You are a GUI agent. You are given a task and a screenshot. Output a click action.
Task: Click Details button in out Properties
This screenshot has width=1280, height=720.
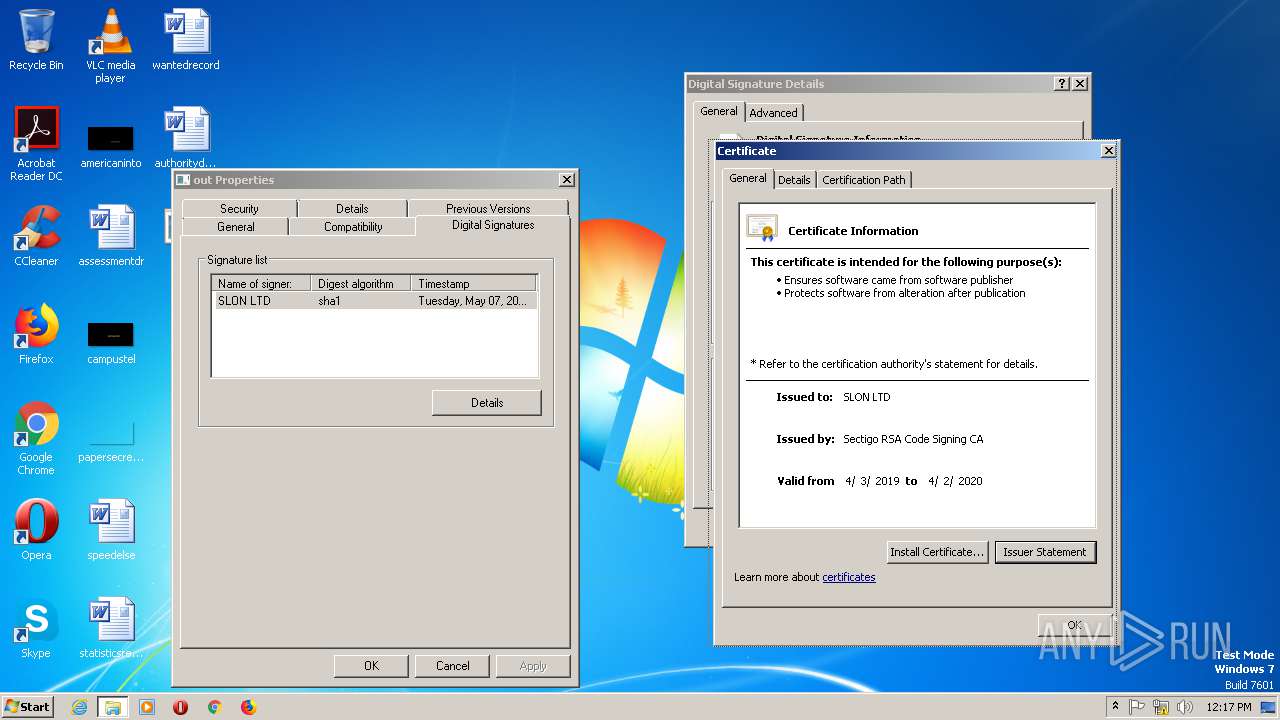487,402
